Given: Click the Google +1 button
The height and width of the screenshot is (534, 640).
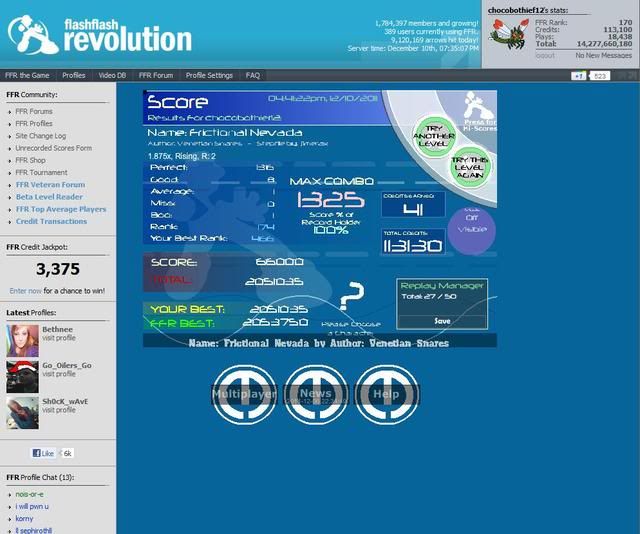Looking at the screenshot, I should pos(579,76).
